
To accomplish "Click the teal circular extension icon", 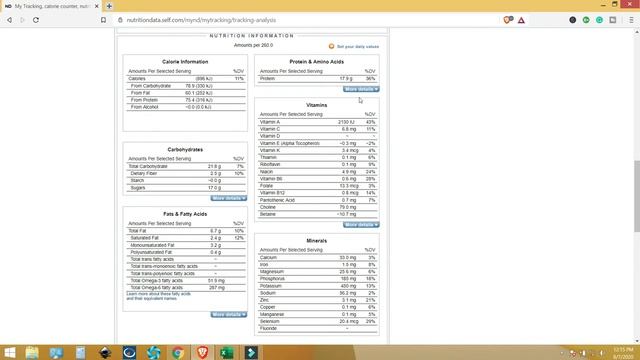I will [600, 20].
